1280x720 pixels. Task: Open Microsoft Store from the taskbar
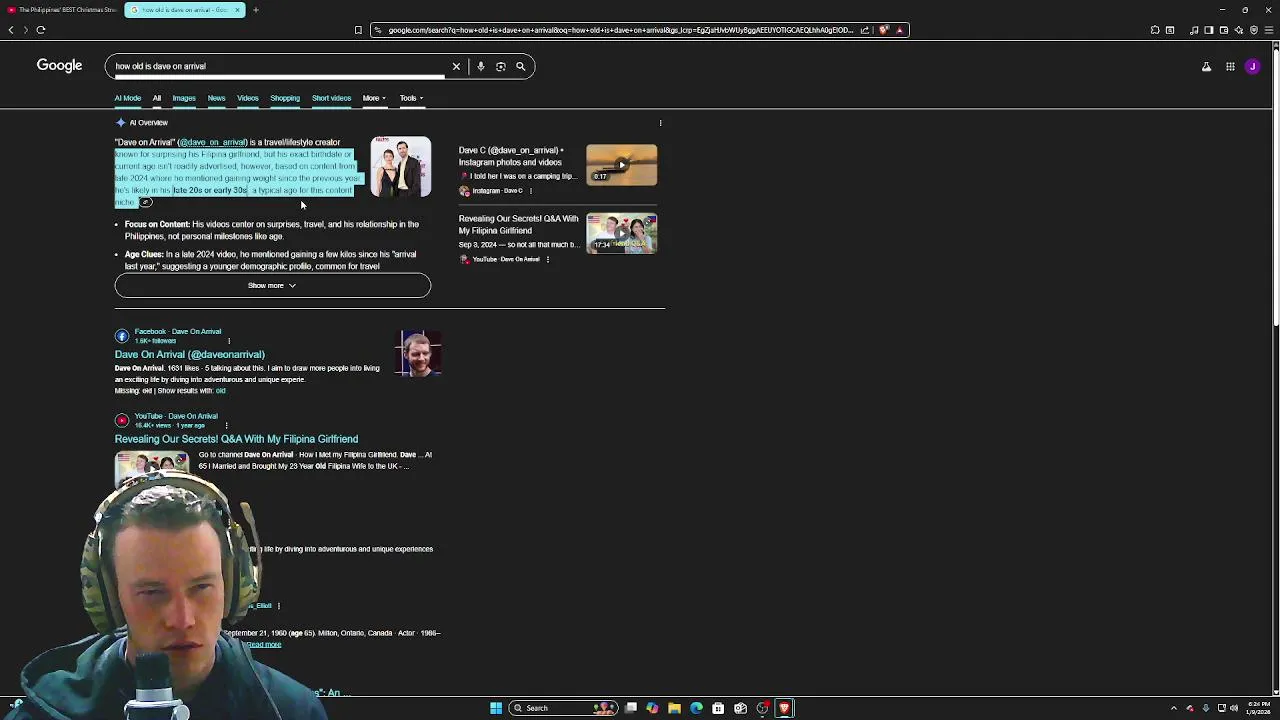point(718,708)
